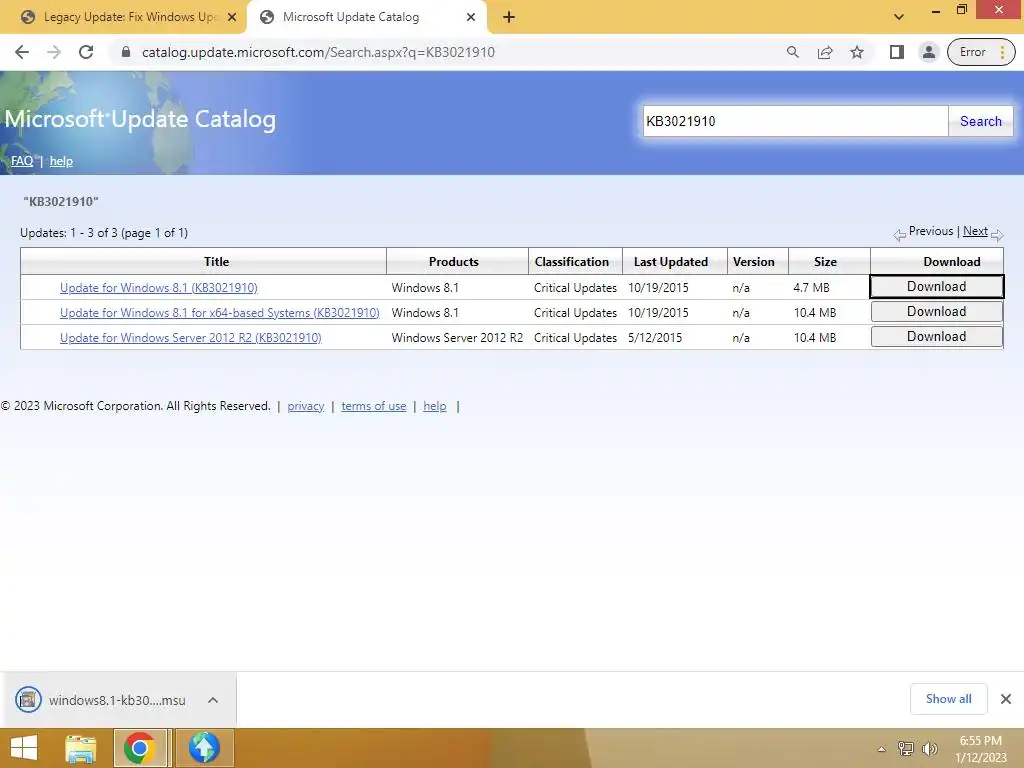Click the taskbar clock showing 6:55 PM

[x=980, y=749]
